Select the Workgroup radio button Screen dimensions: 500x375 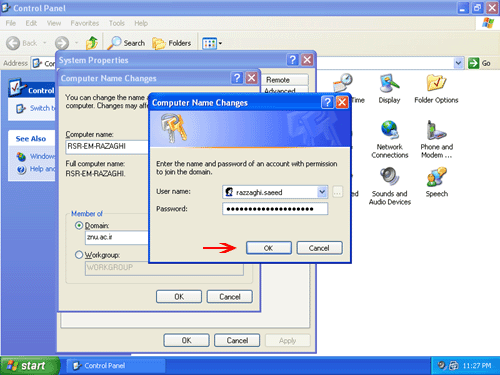[x=79, y=255]
